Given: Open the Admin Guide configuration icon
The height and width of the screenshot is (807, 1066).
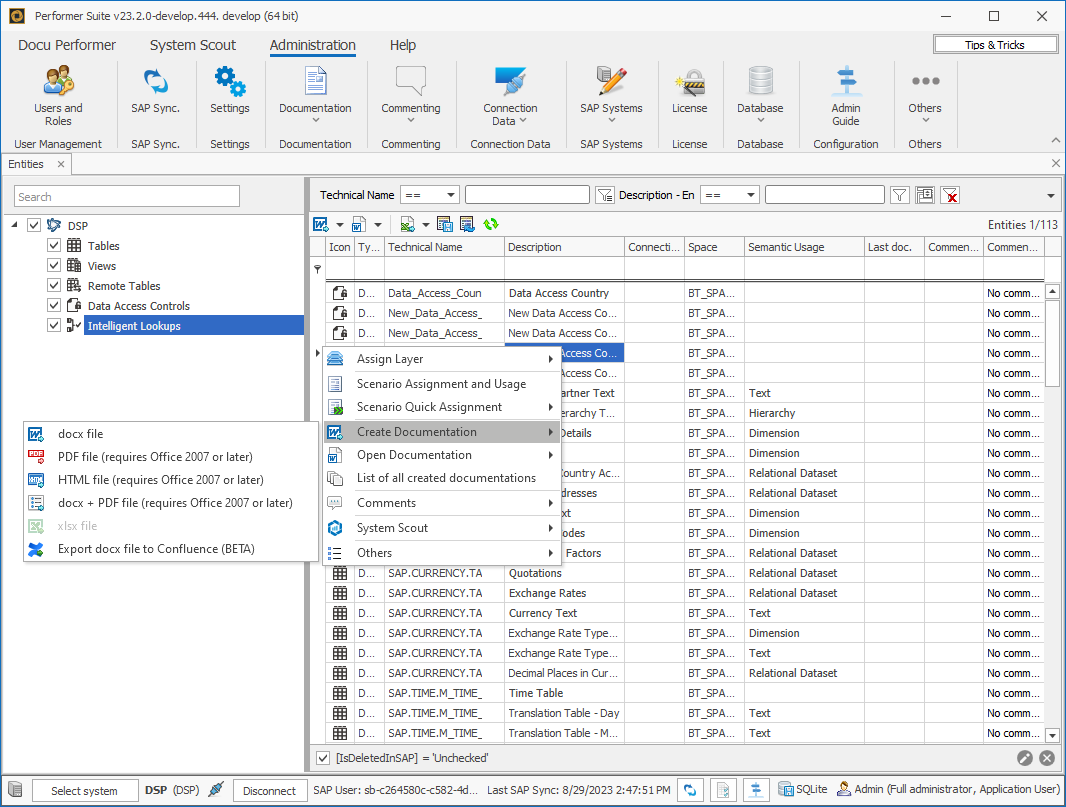Looking at the screenshot, I should [x=845, y=88].
